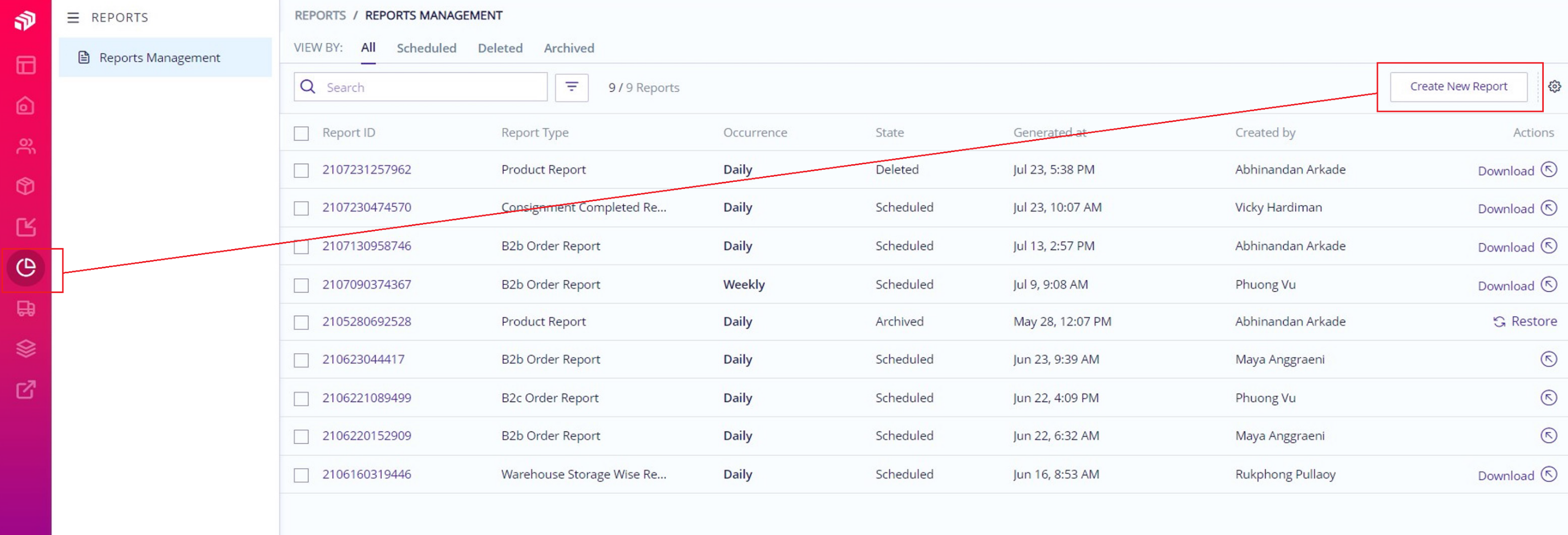
Task: Click arrow icon for report 2107230474570
Action: pyautogui.click(x=1549, y=208)
